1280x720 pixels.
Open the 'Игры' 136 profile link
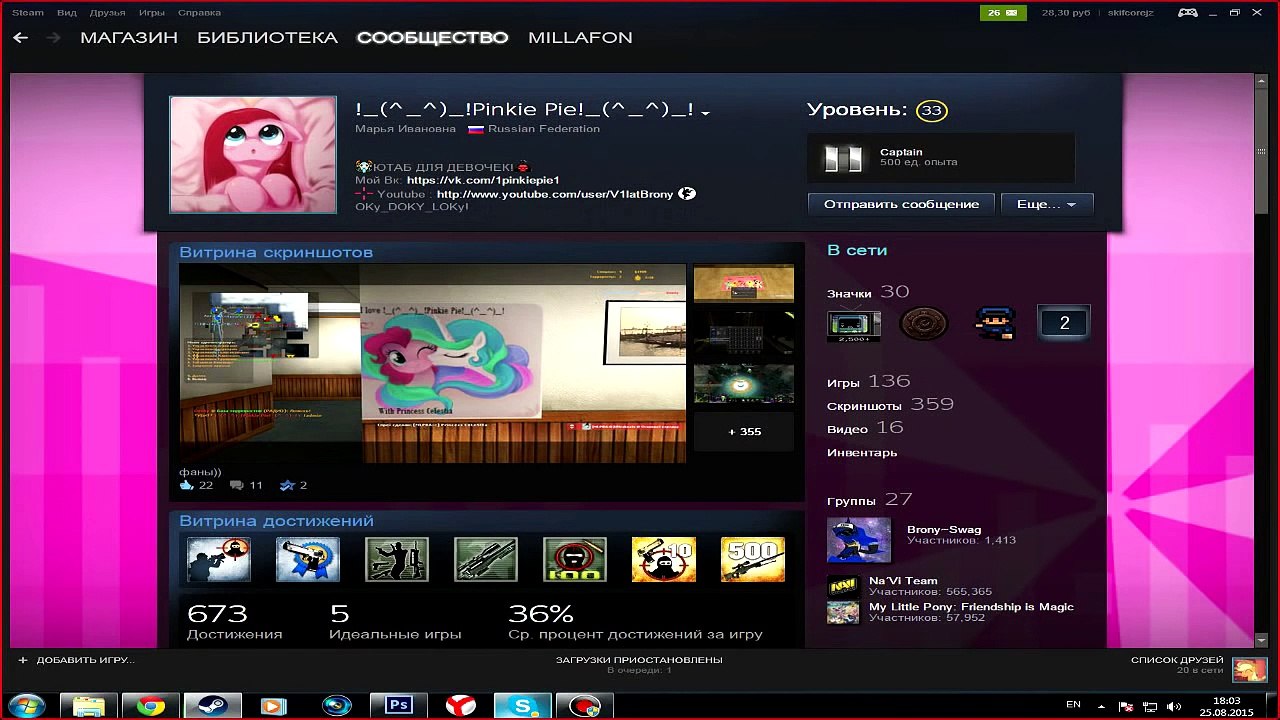point(868,382)
